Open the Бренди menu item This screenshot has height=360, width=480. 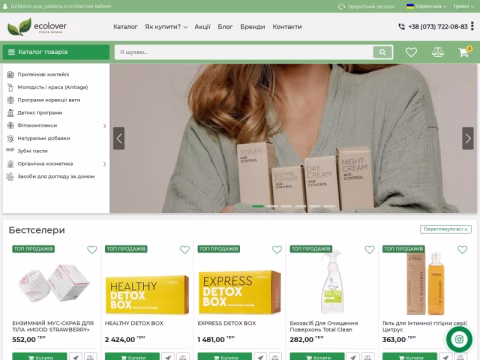pyautogui.click(x=253, y=27)
